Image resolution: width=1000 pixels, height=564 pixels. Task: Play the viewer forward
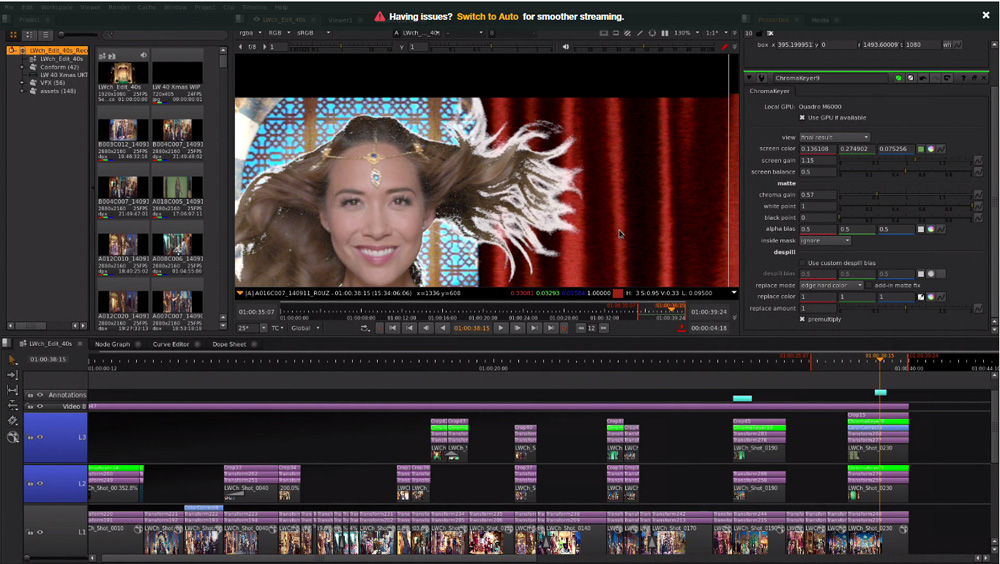[501, 328]
